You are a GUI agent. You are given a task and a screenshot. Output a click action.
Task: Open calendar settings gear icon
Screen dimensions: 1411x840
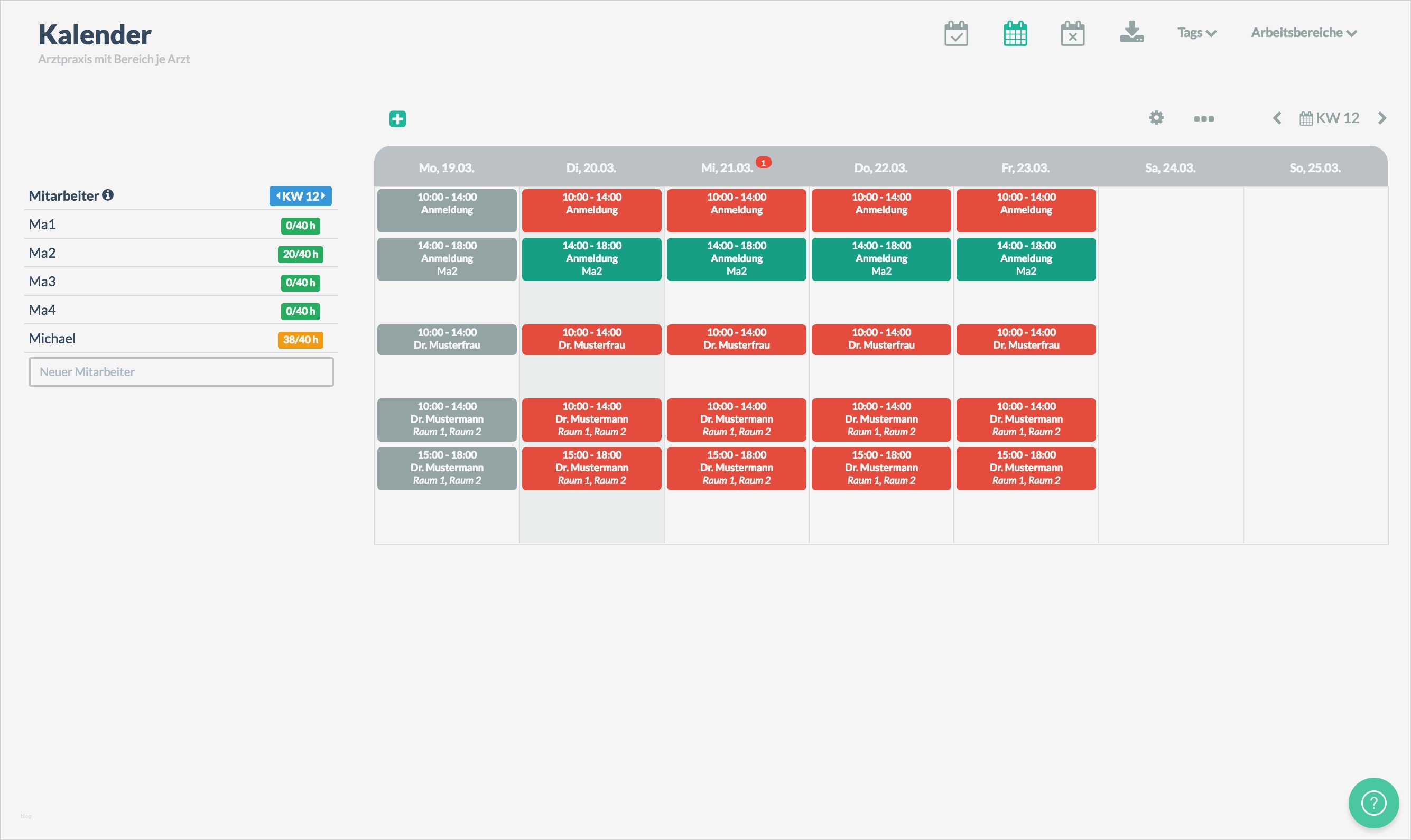(x=1156, y=118)
